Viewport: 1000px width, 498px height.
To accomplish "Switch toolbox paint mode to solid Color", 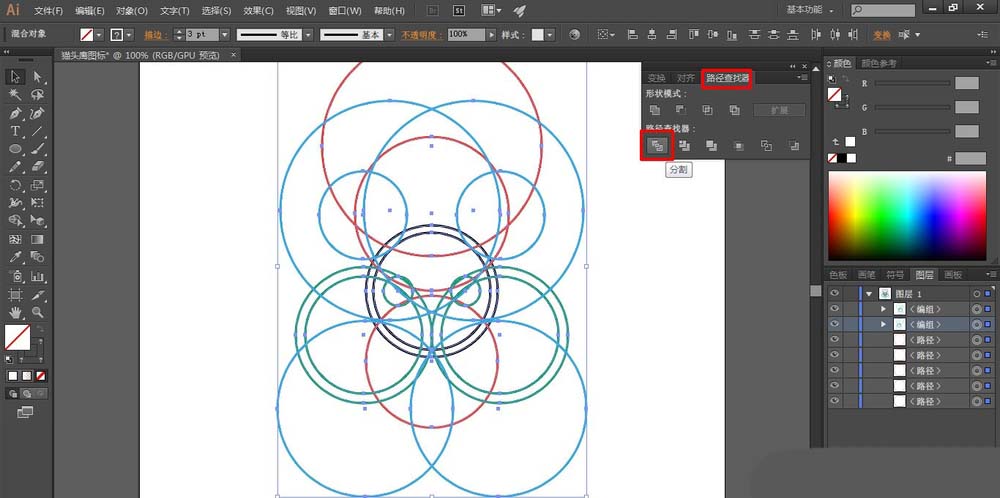I will pyautogui.click(x=13, y=376).
